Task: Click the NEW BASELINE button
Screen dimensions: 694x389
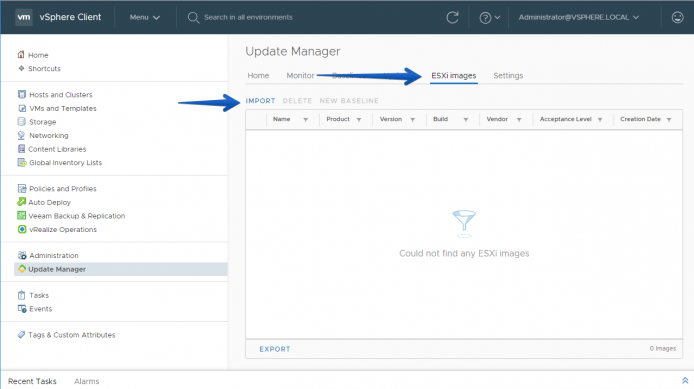Action: pyautogui.click(x=349, y=101)
